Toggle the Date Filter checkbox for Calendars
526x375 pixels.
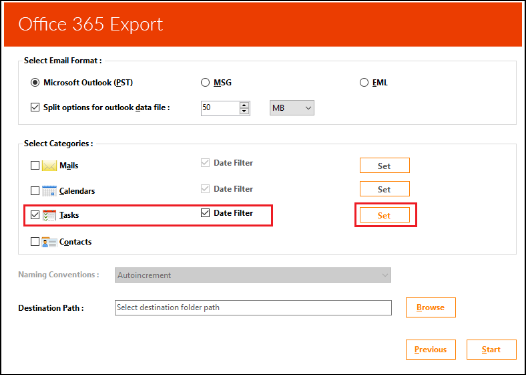[205, 189]
